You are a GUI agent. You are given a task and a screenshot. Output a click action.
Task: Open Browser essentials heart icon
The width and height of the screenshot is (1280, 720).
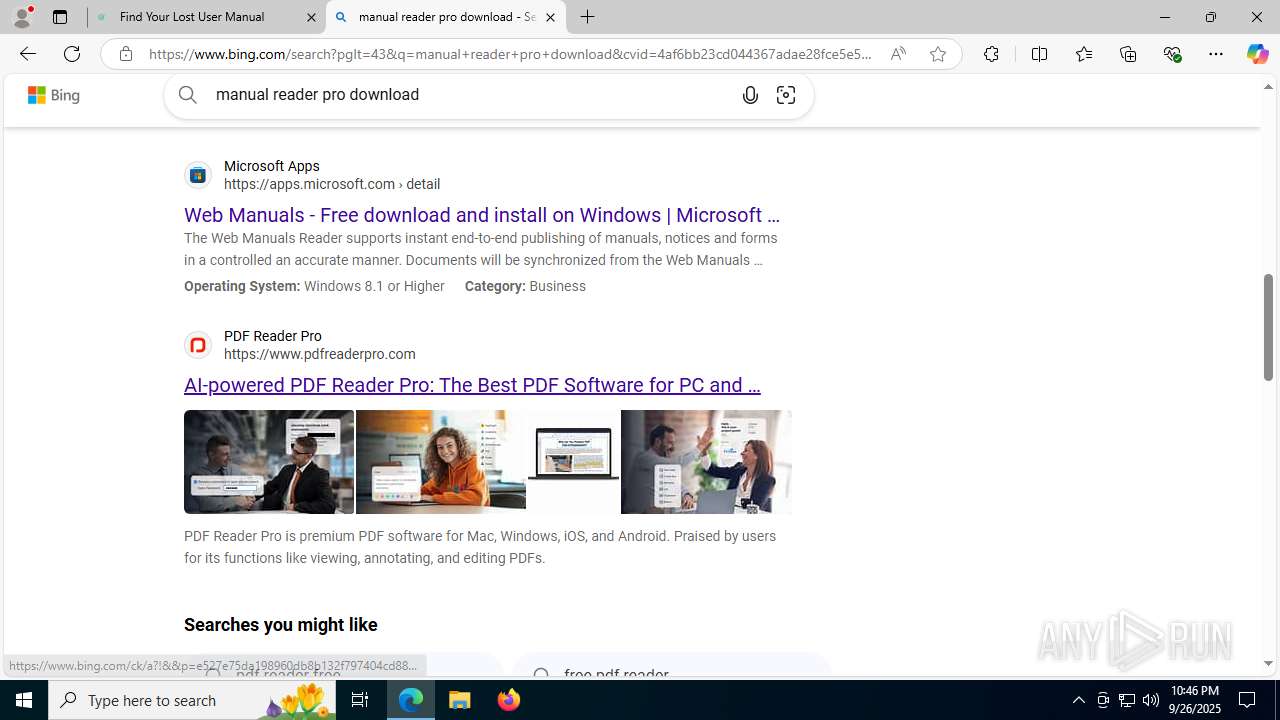(1172, 54)
